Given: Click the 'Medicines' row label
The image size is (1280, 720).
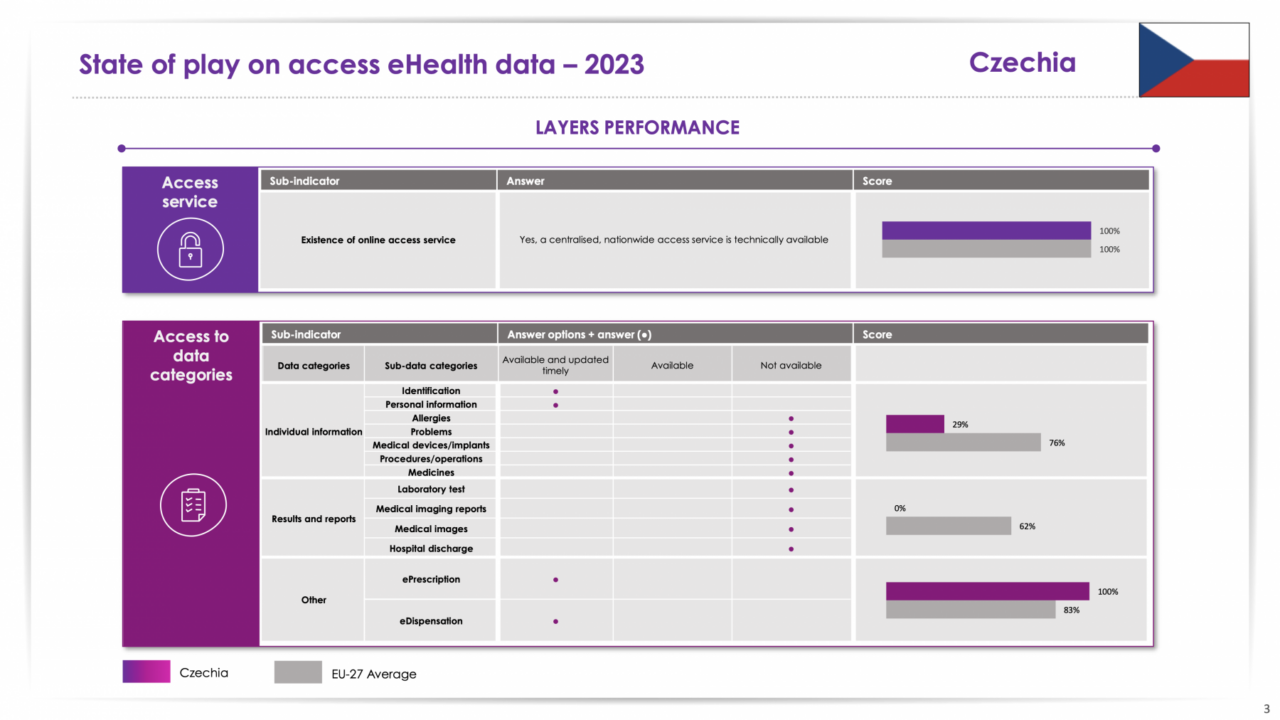Looking at the screenshot, I should click(x=431, y=473).
